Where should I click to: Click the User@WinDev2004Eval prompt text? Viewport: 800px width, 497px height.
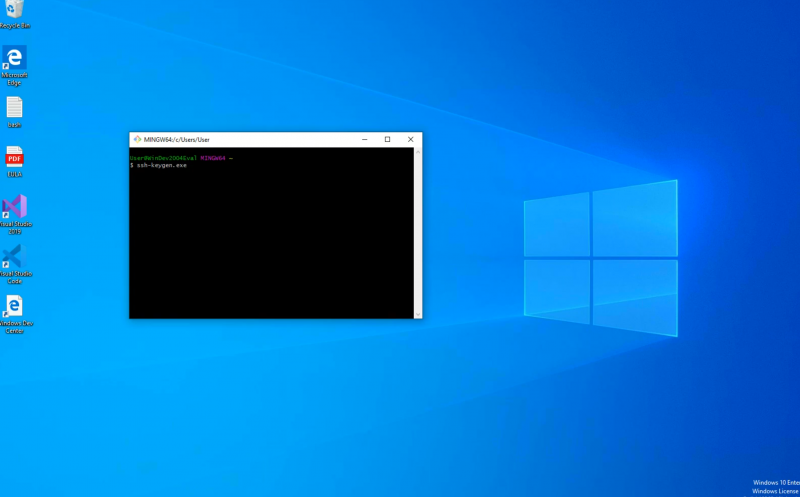(x=163, y=158)
